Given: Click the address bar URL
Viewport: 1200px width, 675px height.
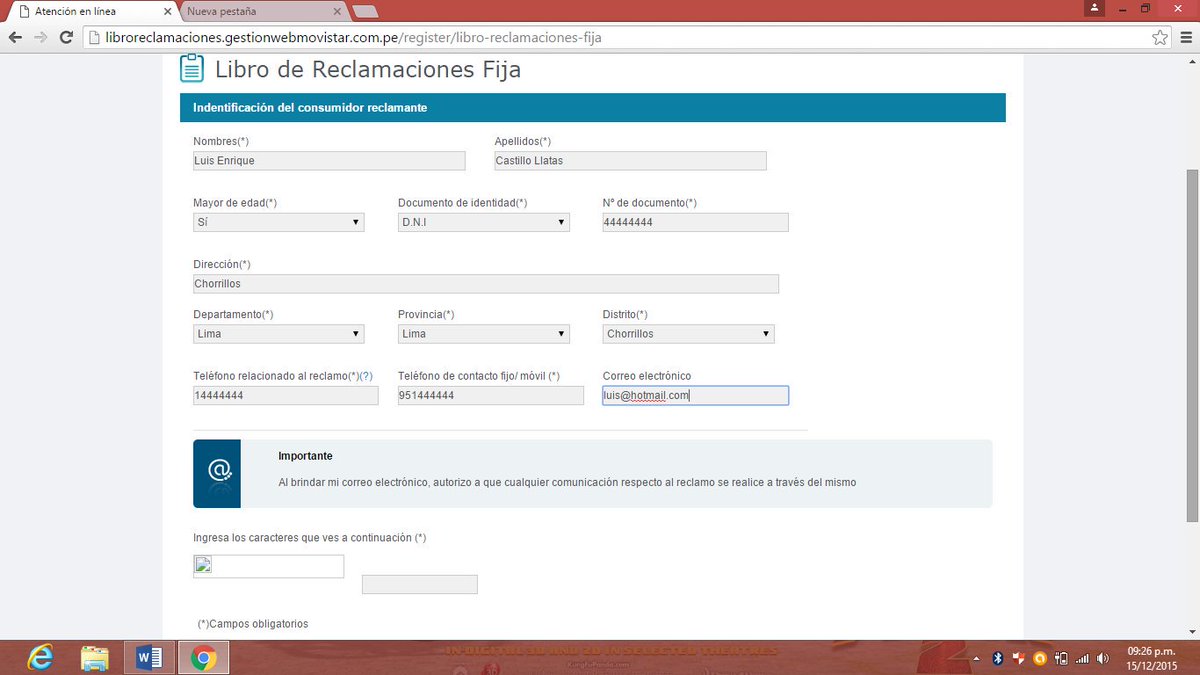Looking at the screenshot, I should pos(354,38).
